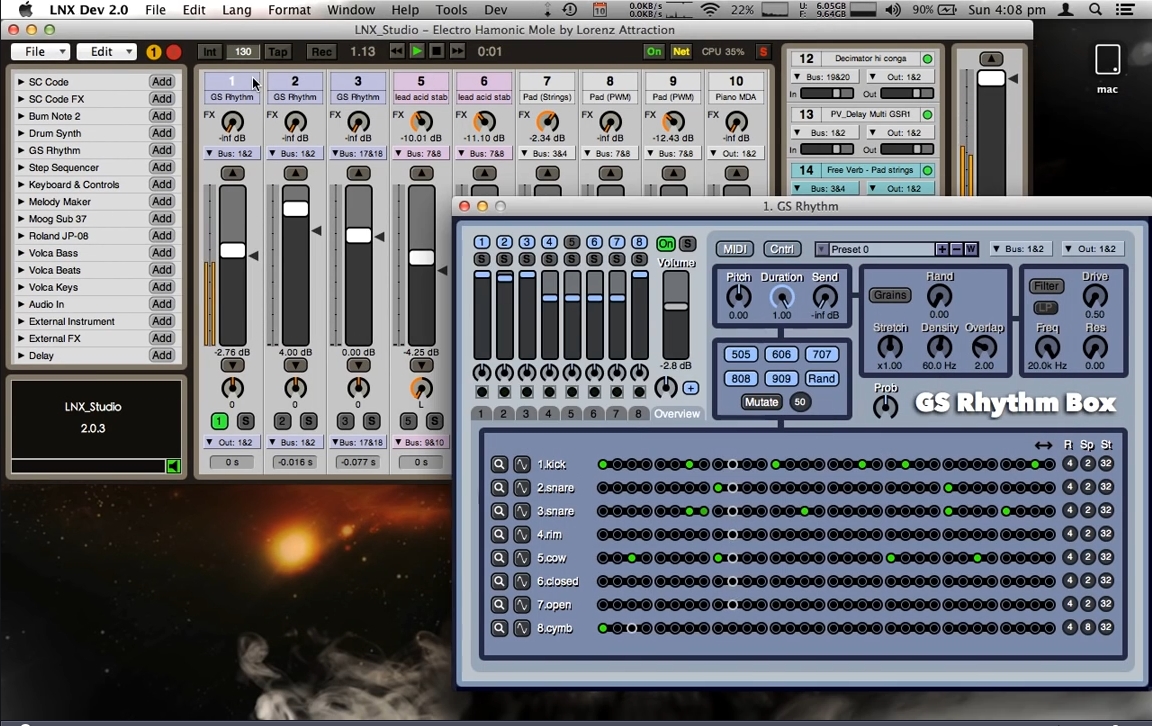Toggle the Grains button
This screenshot has width=1152, height=726.
(x=890, y=295)
